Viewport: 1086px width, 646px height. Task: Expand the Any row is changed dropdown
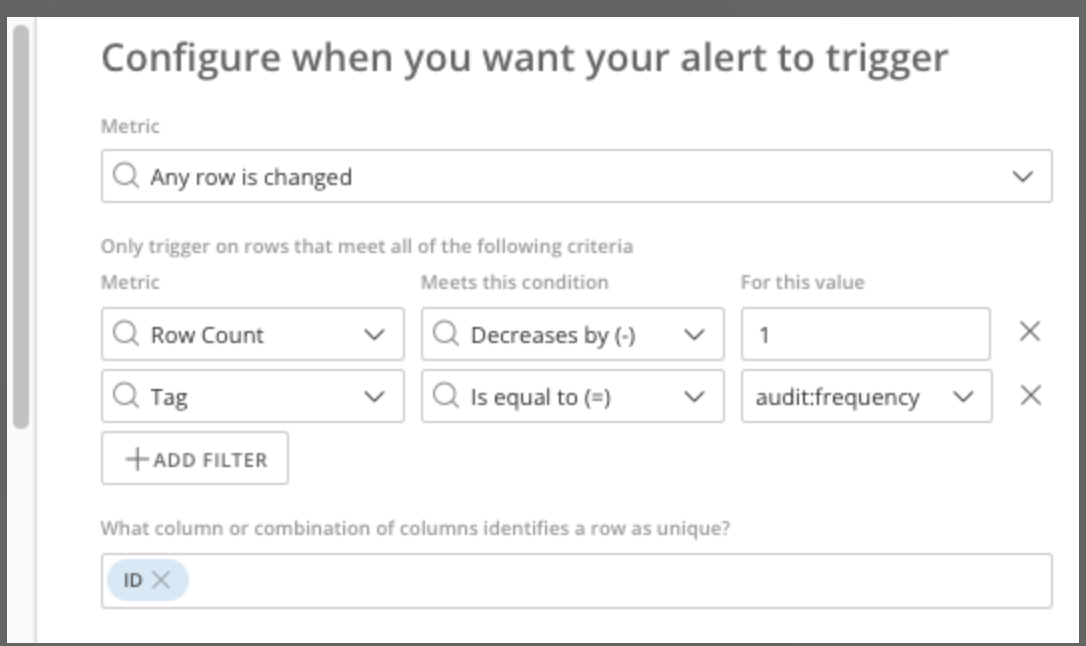click(x=1022, y=177)
